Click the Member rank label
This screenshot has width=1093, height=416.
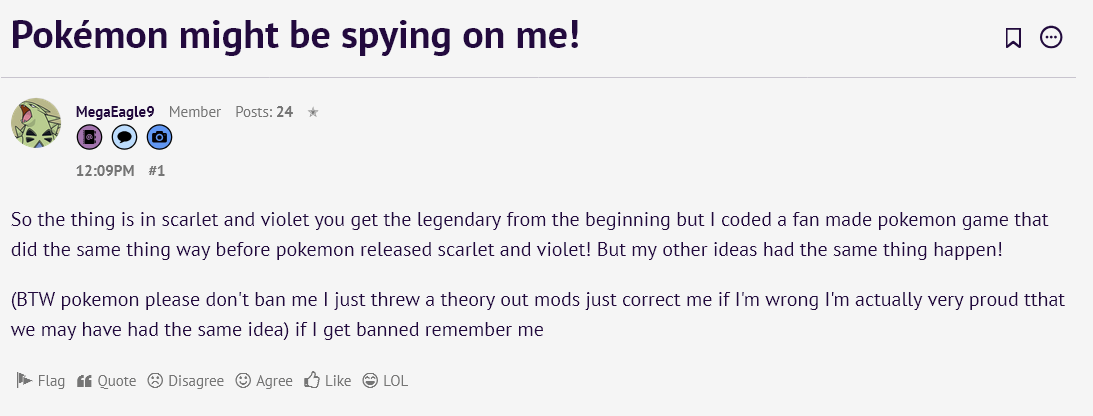click(195, 112)
